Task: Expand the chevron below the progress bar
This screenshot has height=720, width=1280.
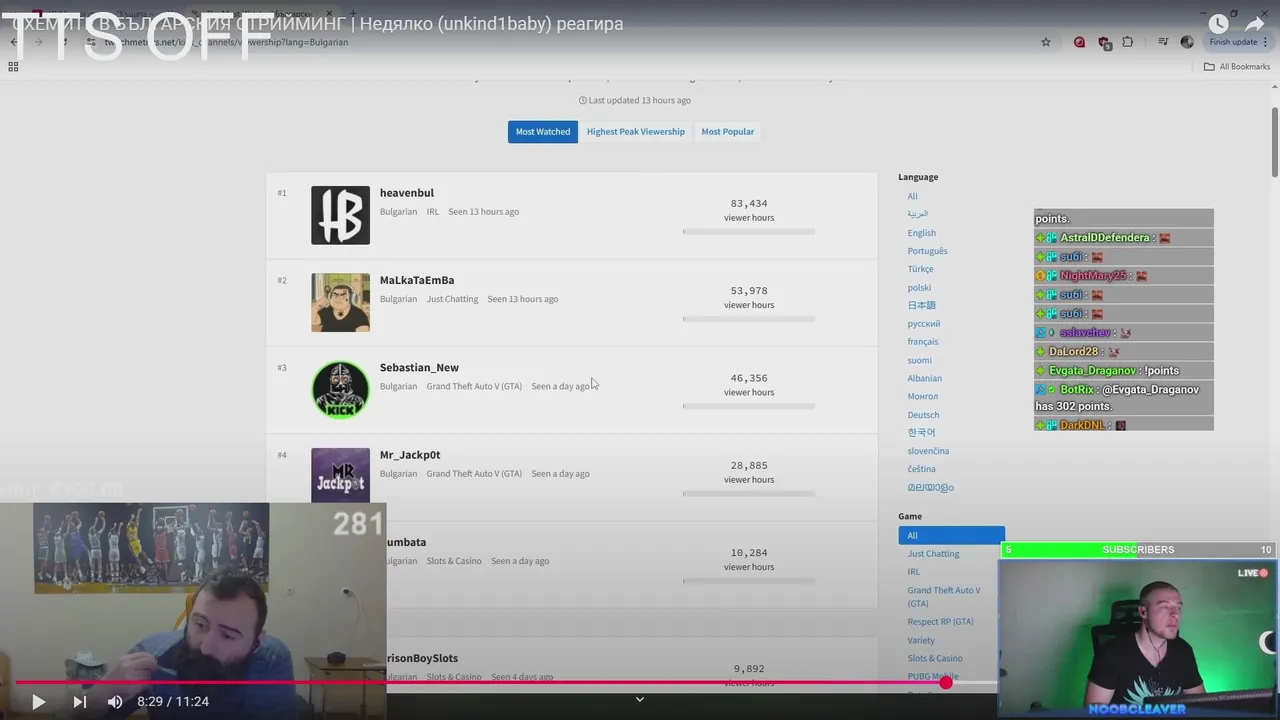Action: point(640,699)
